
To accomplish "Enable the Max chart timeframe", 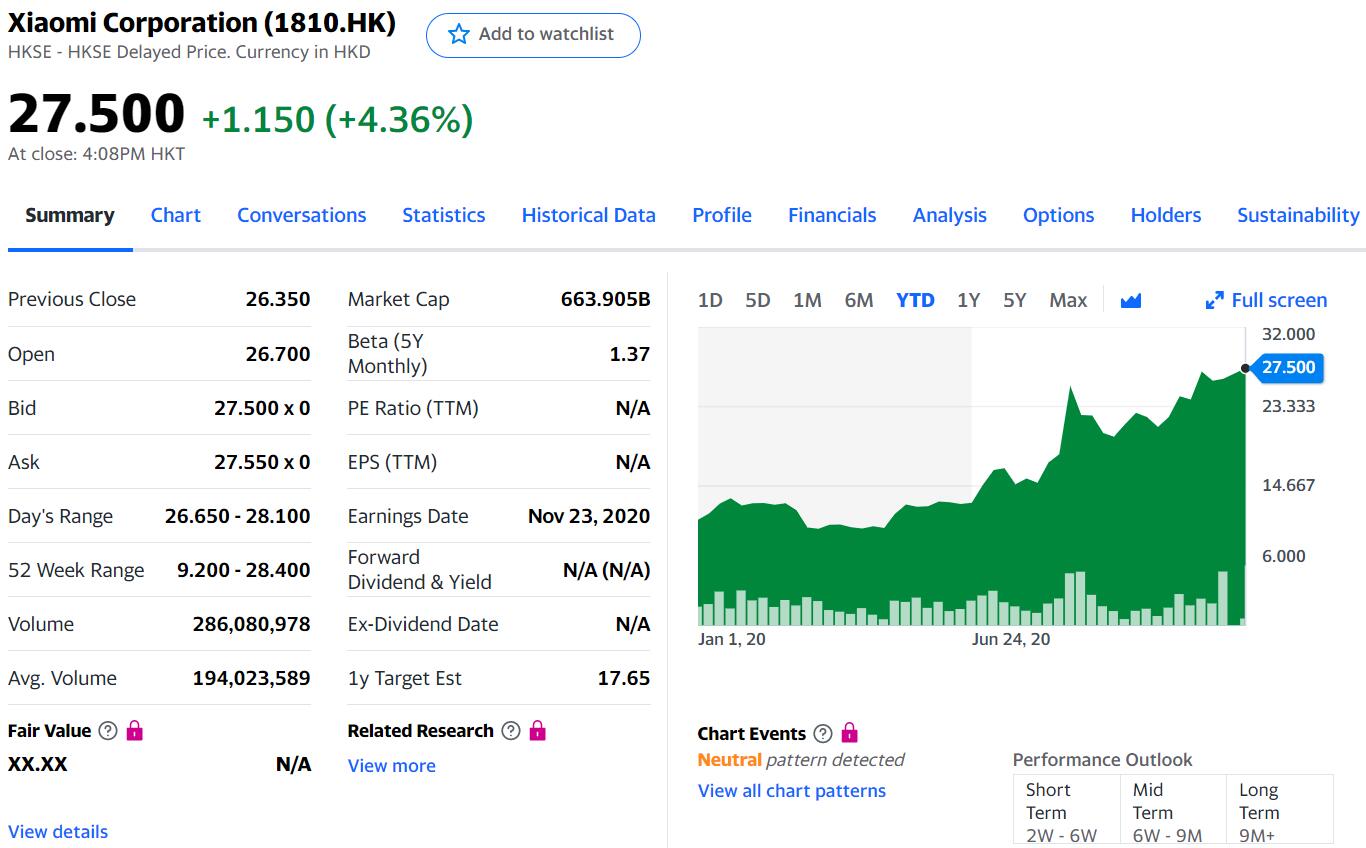I will tap(1068, 300).
